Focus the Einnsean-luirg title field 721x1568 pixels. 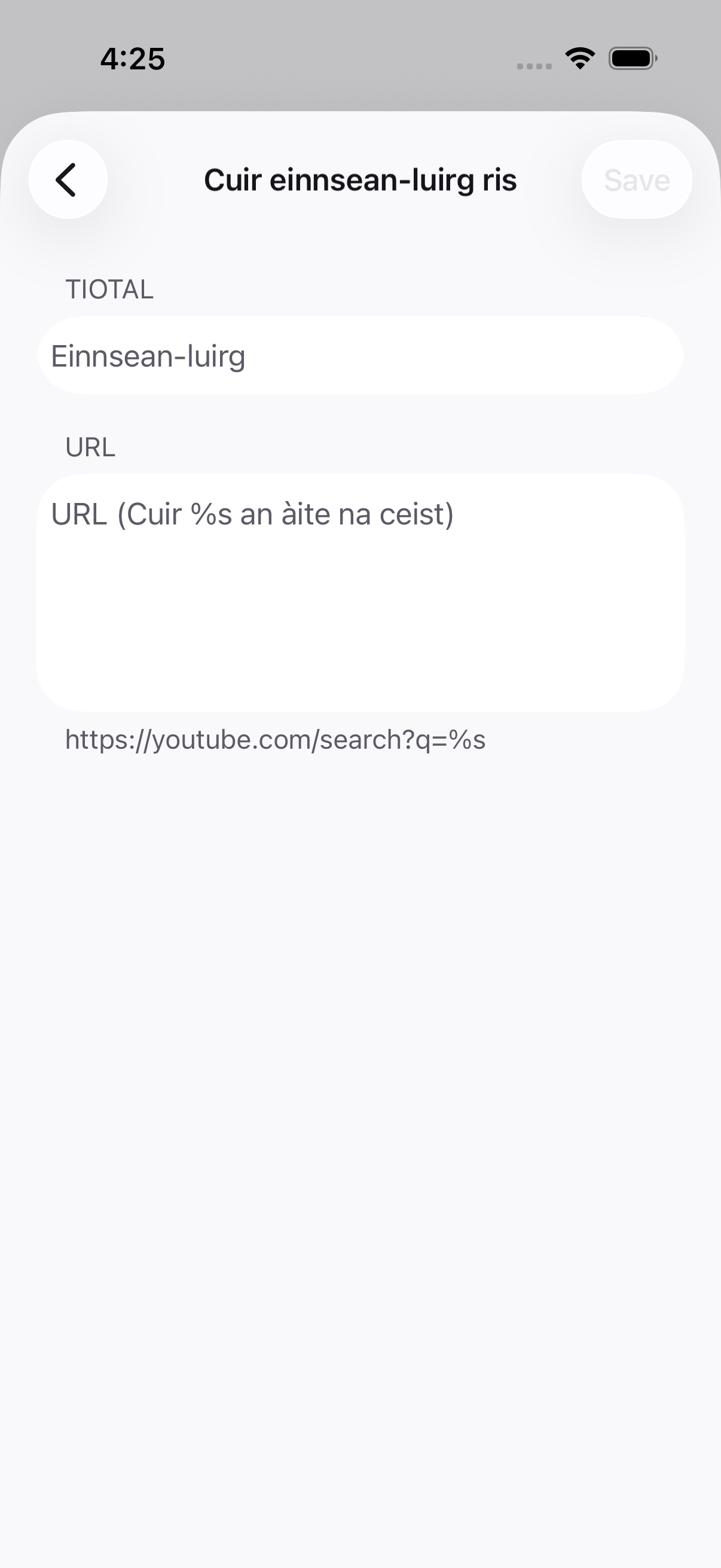[360, 355]
